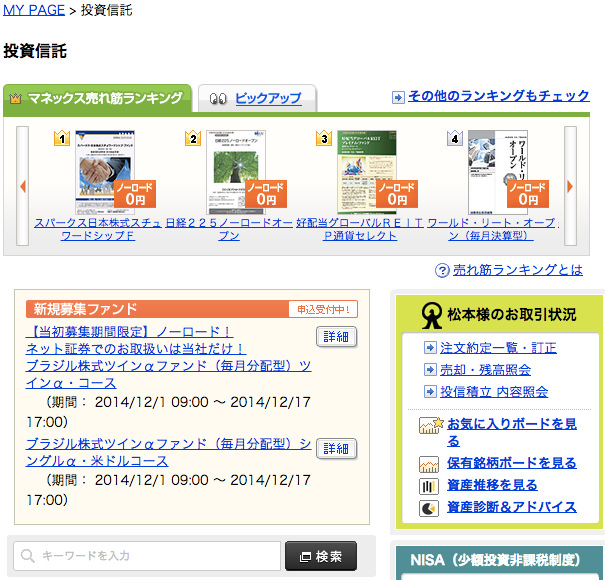Screen dimensions: 605x580
Task: Open 売れ筋ランキングとは help link
Action: tap(517, 270)
